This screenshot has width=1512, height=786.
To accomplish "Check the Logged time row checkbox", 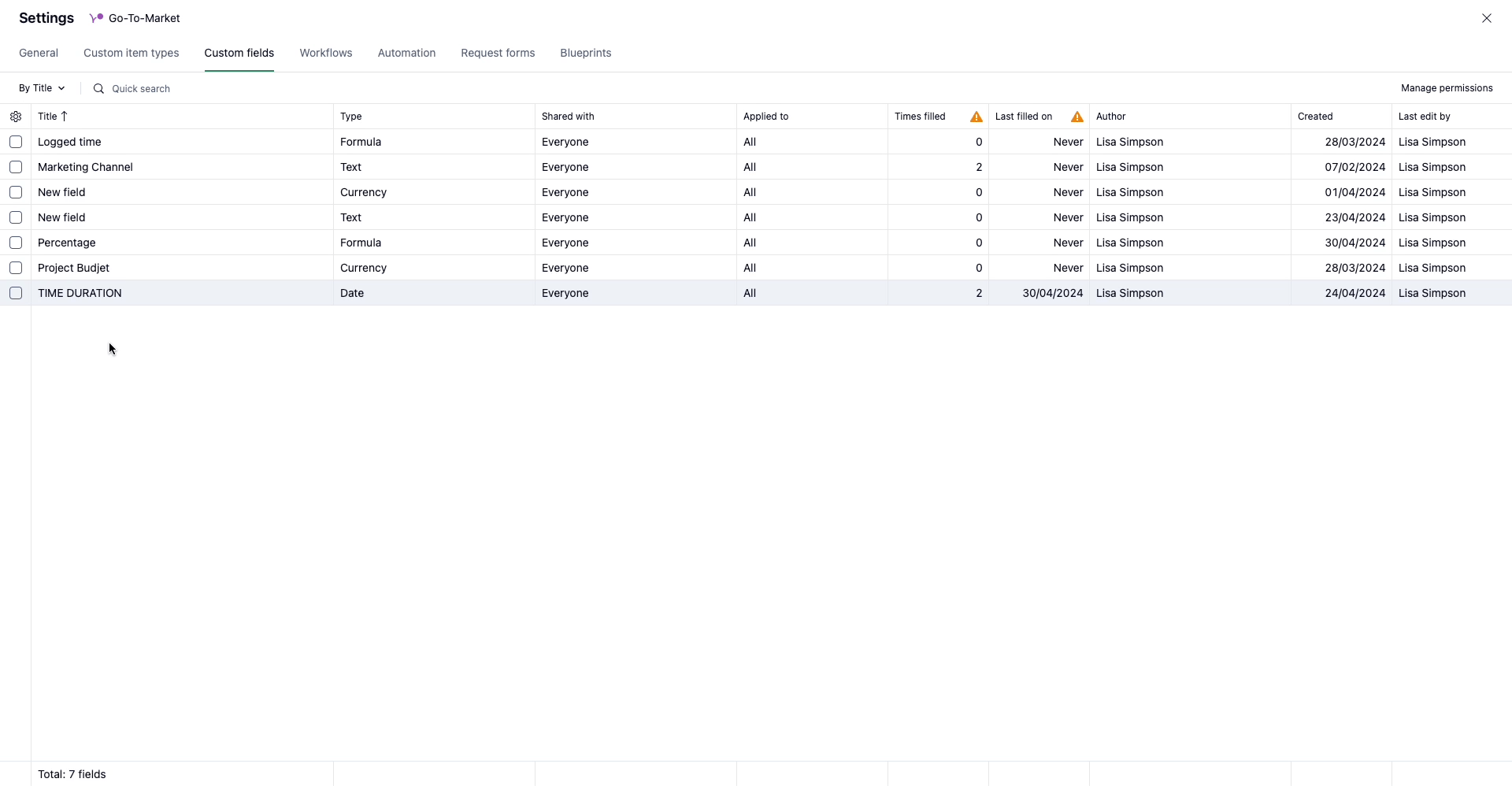I will [x=16, y=142].
